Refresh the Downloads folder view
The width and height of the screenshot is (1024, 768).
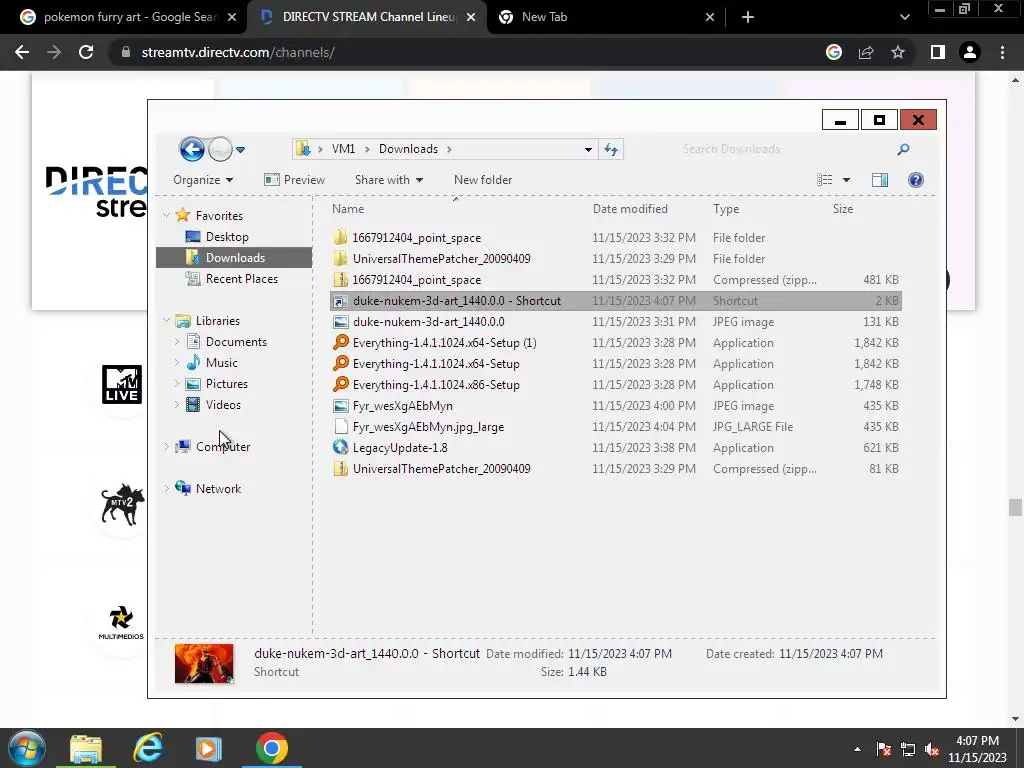(x=611, y=150)
